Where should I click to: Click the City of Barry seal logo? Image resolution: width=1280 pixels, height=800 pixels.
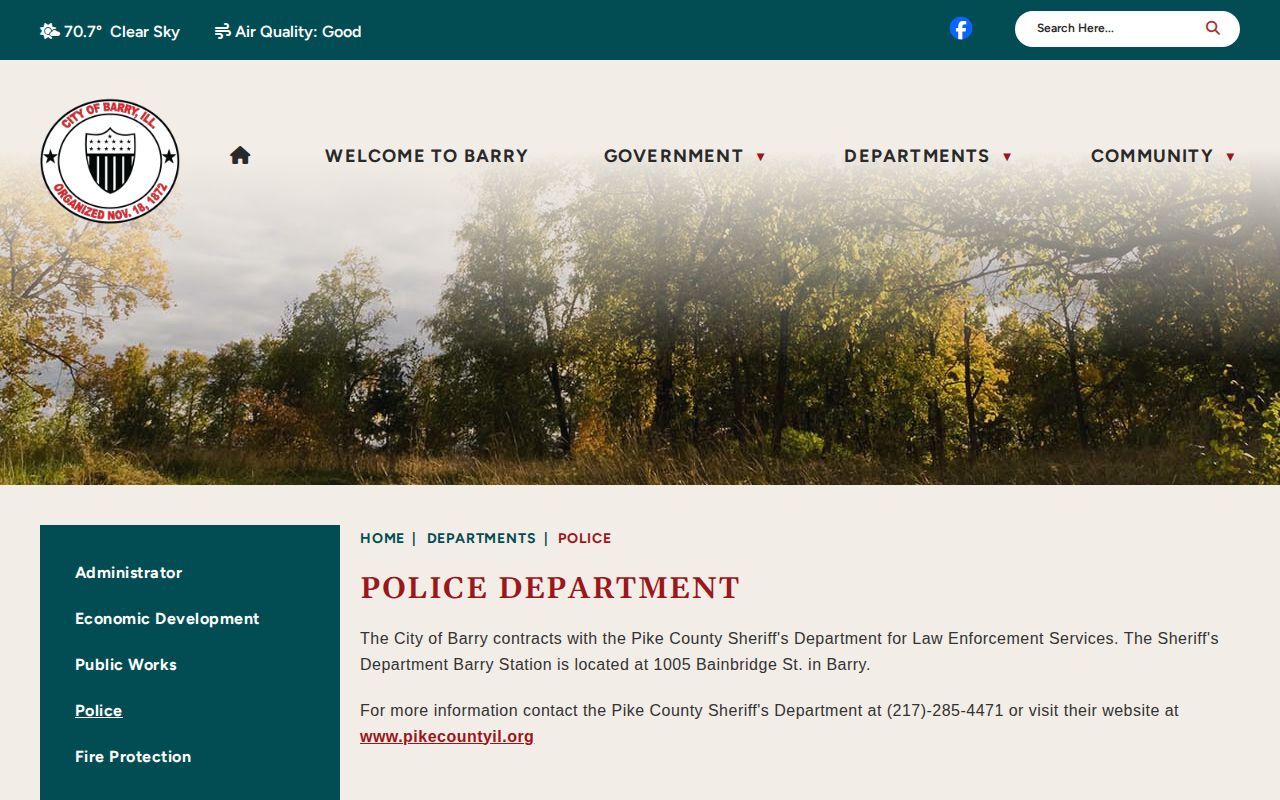click(110, 161)
